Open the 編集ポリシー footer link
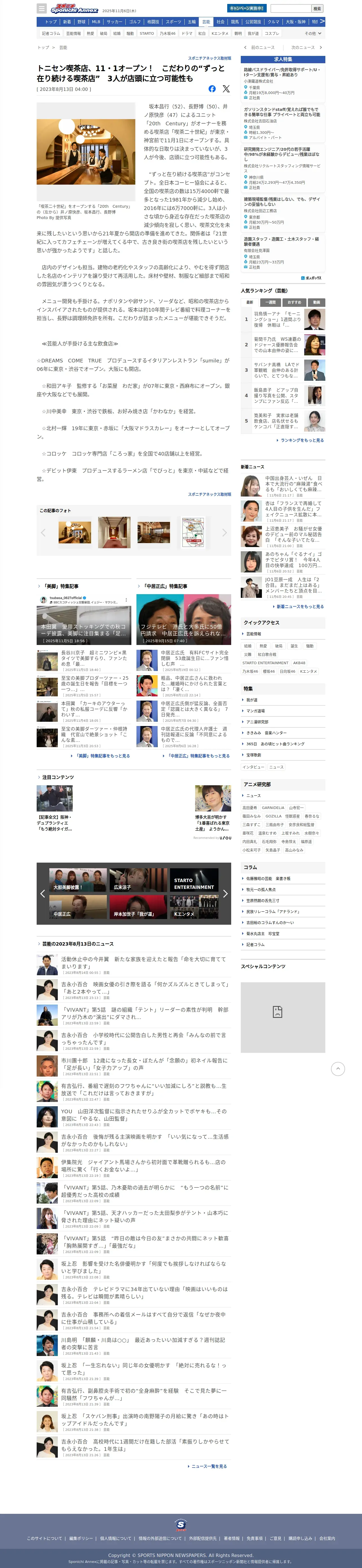This screenshot has width=362, height=1568. click(81, 1538)
